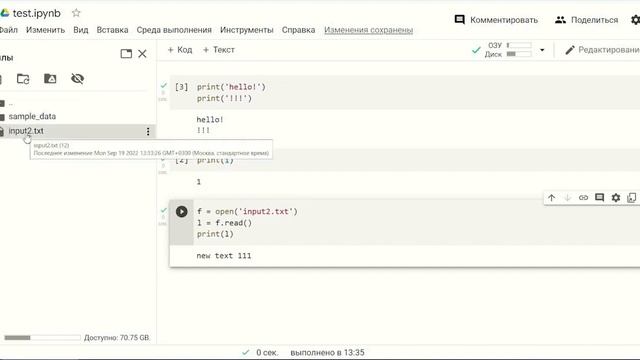
Task: Open the Вид menu
Action: click(x=80, y=30)
